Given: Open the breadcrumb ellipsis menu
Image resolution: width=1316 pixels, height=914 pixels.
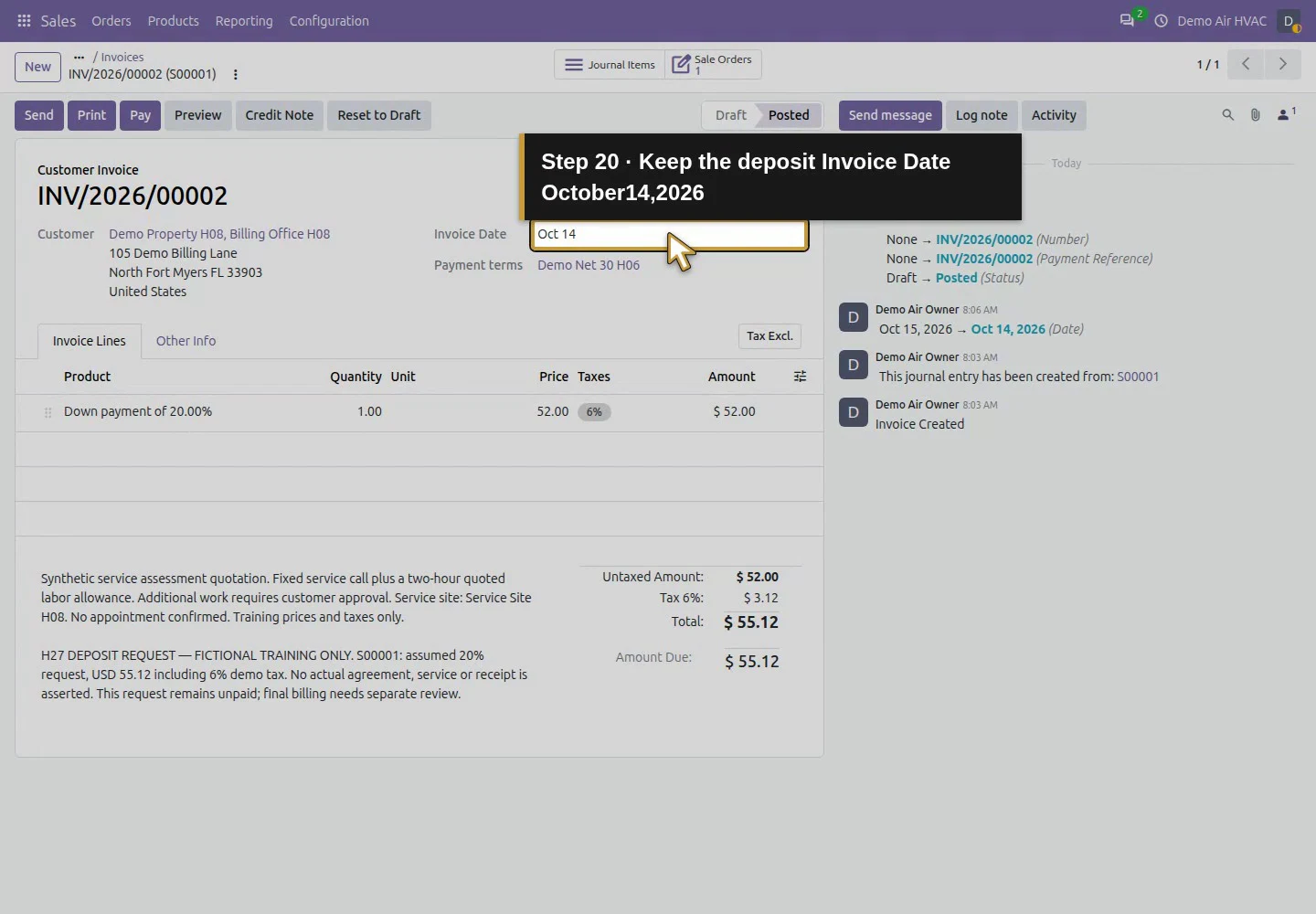Looking at the screenshot, I should click(x=79, y=57).
